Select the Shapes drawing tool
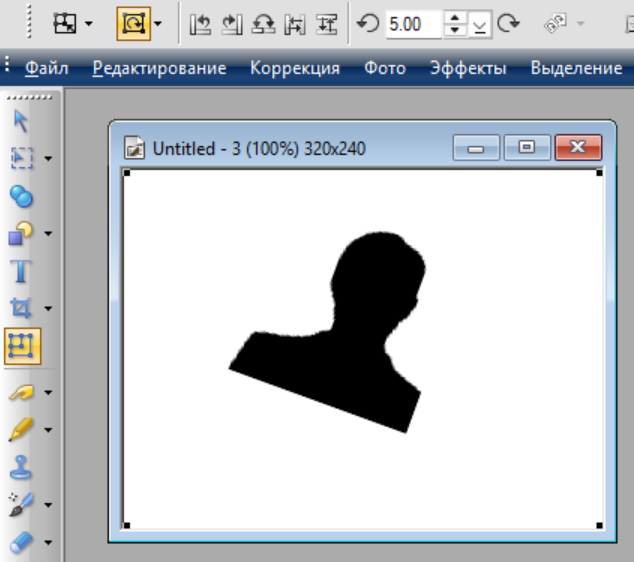The width and height of the screenshot is (634, 562). coord(21,233)
